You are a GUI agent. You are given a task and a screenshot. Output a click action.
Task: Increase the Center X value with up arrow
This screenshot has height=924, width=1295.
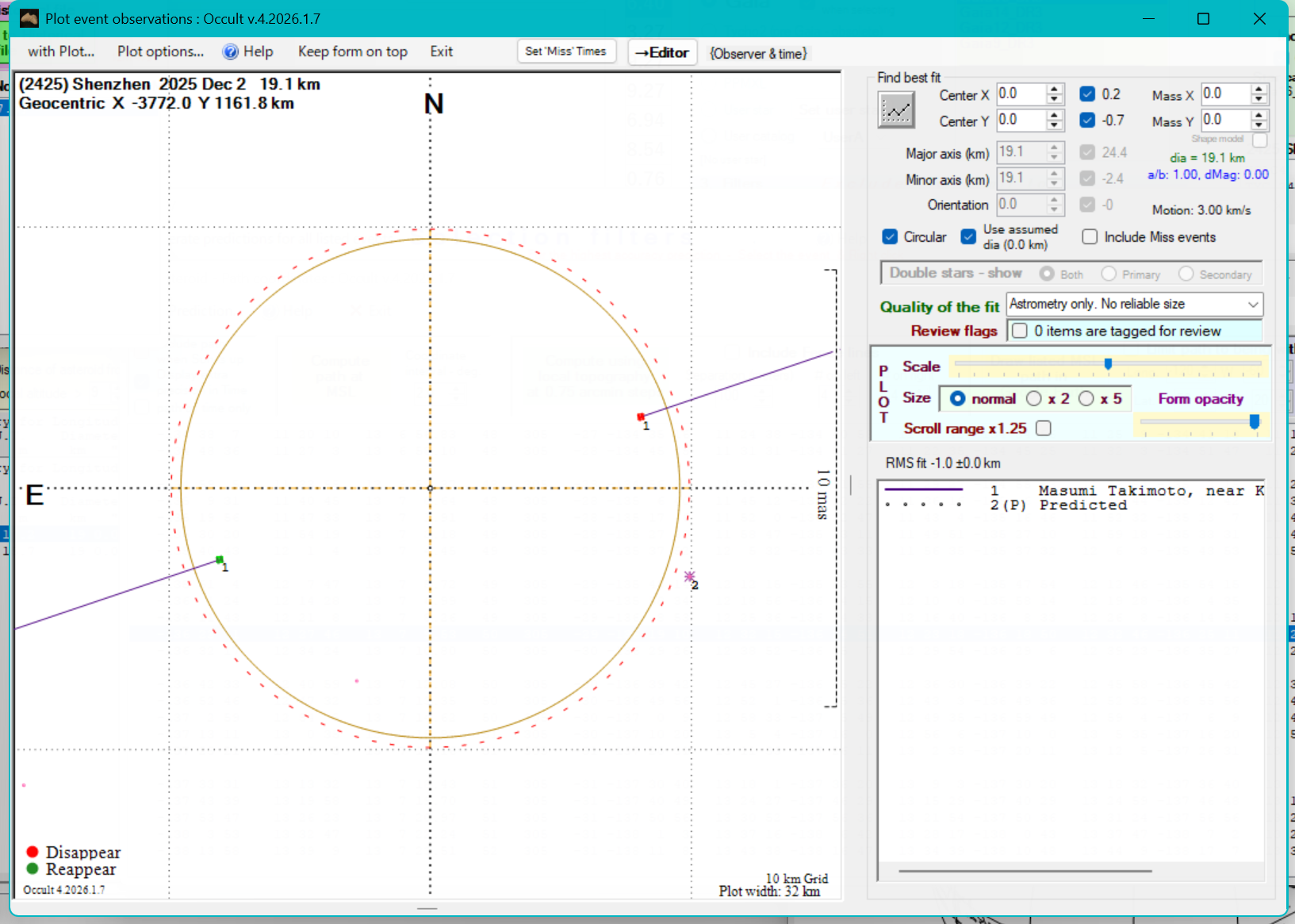pyautogui.click(x=1054, y=89)
